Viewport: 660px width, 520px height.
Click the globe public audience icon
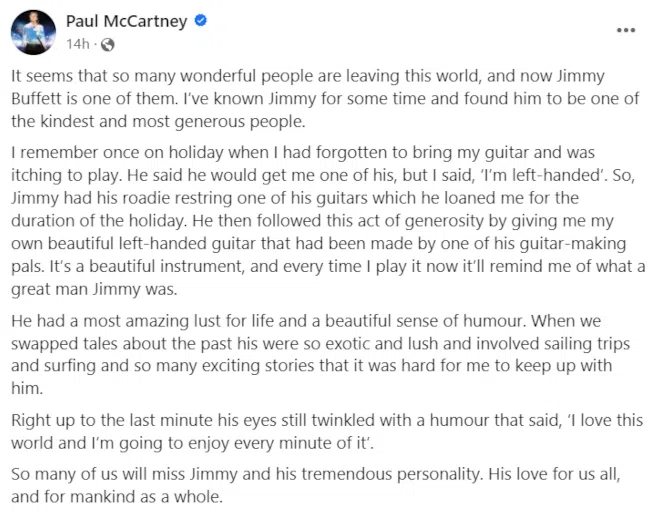coord(107,44)
